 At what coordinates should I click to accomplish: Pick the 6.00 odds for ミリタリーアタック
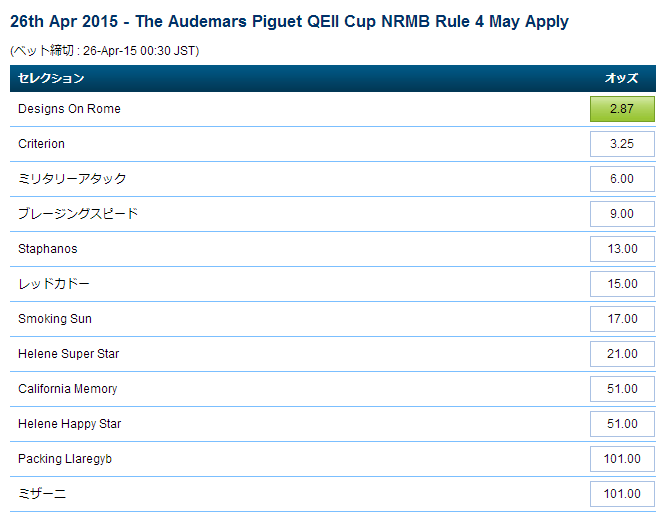[x=622, y=179]
